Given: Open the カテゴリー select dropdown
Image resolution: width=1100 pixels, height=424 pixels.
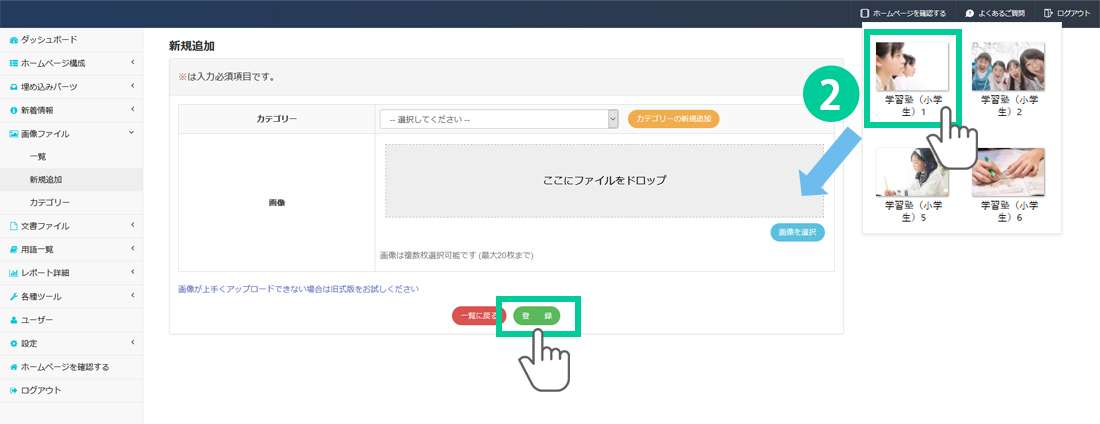Looking at the screenshot, I should (499, 119).
